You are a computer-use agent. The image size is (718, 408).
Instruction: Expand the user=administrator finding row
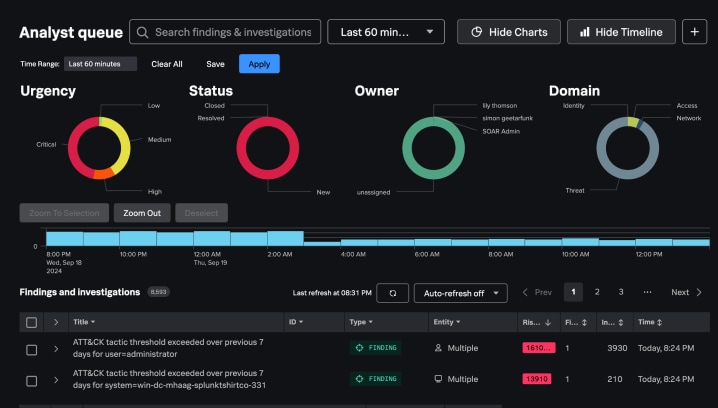pyautogui.click(x=56, y=349)
